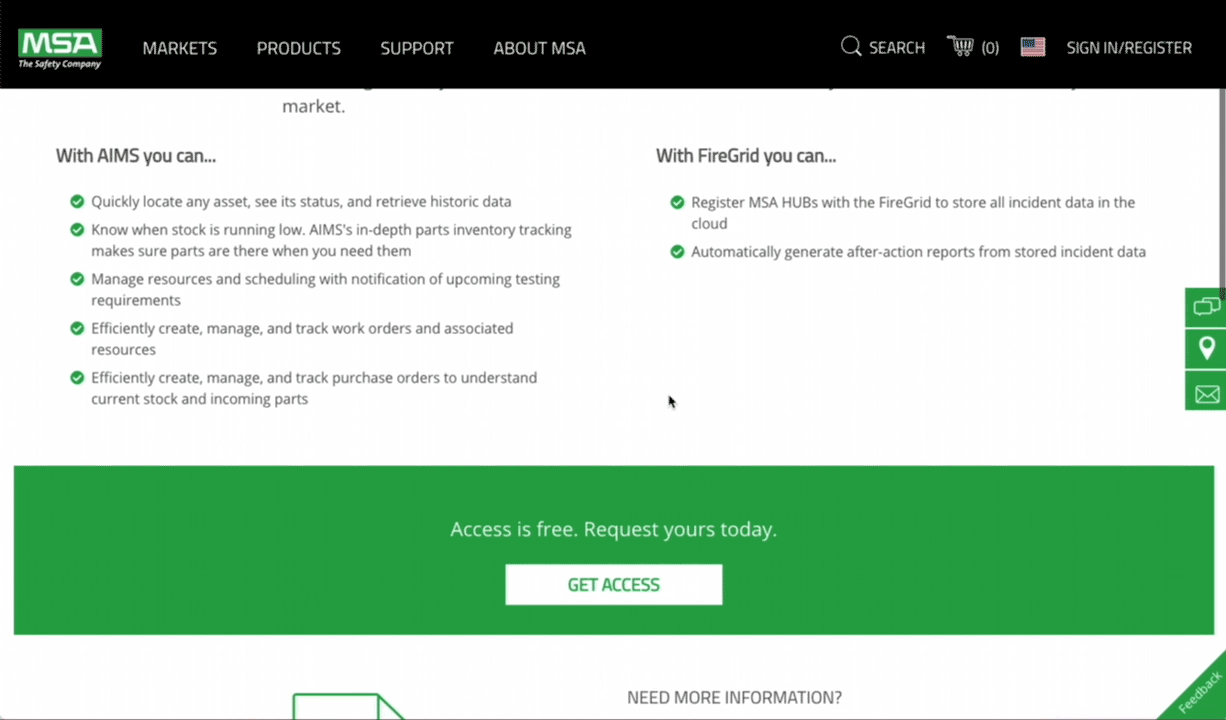The width and height of the screenshot is (1226, 720).
Task: Open the SUPPORT menu
Action: pos(417,48)
